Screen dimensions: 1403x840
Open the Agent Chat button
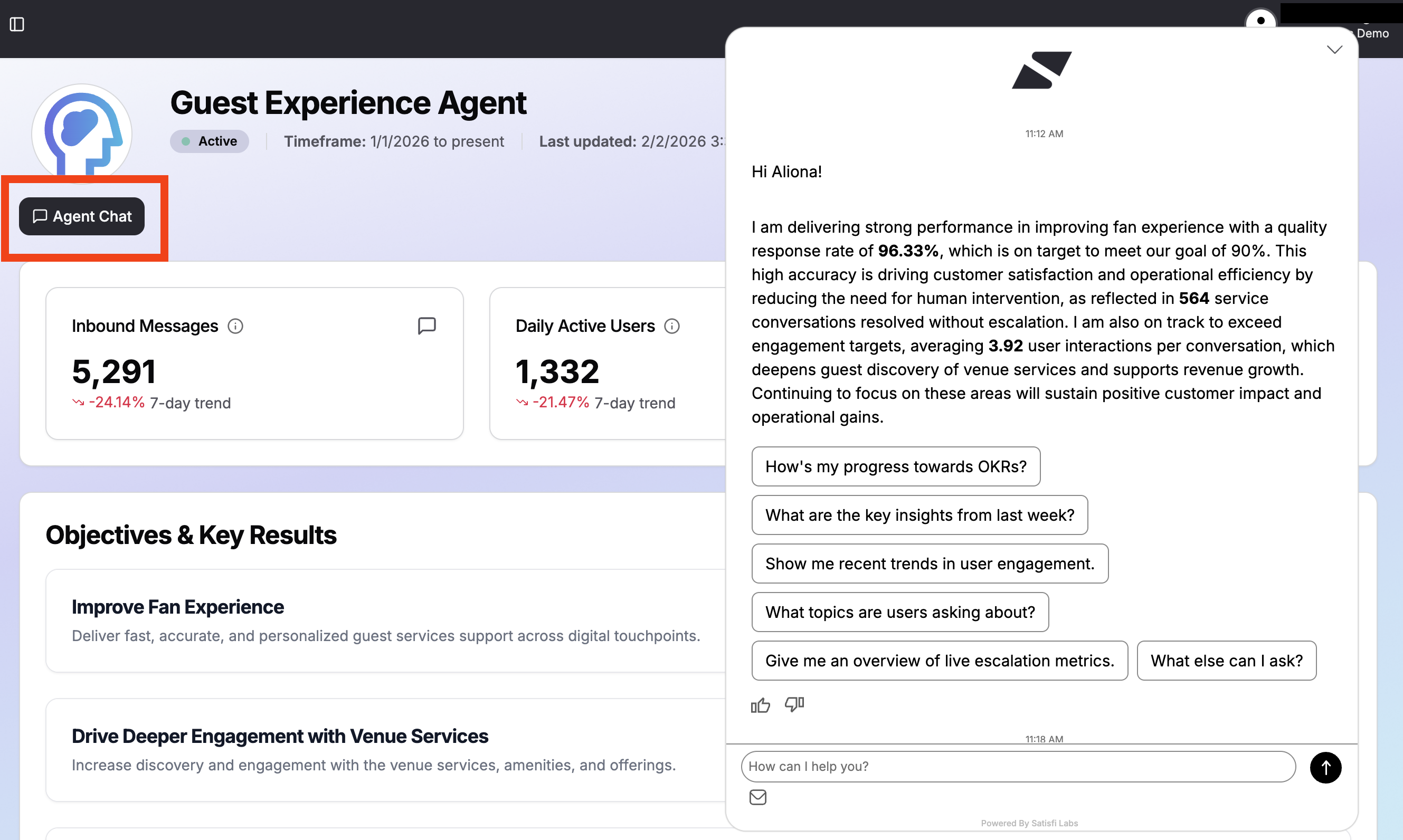[82, 216]
